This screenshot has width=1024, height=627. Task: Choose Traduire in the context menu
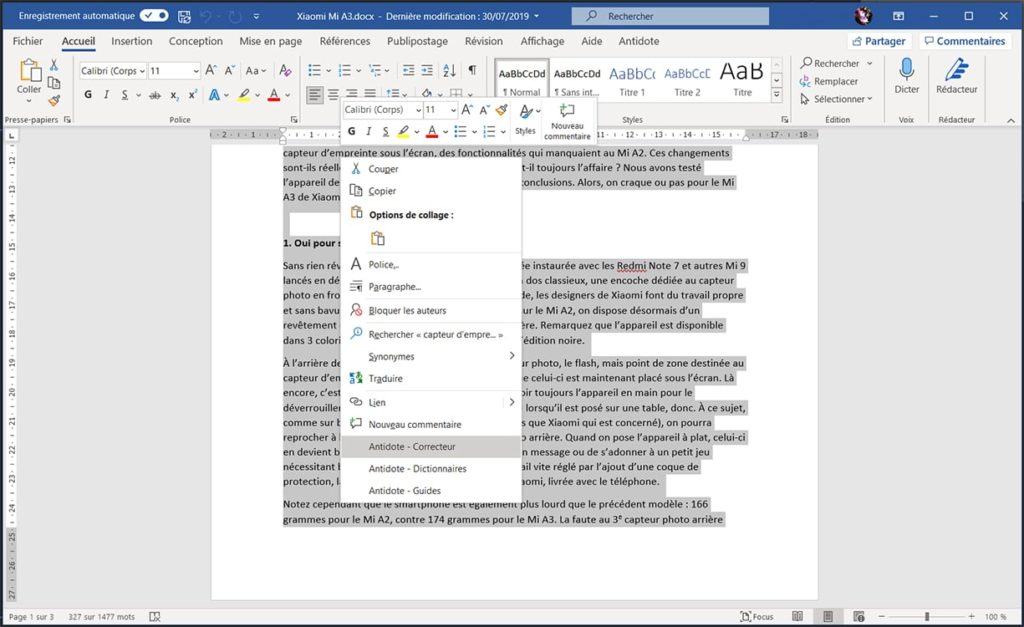pyautogui.click(x=431, y=378)
